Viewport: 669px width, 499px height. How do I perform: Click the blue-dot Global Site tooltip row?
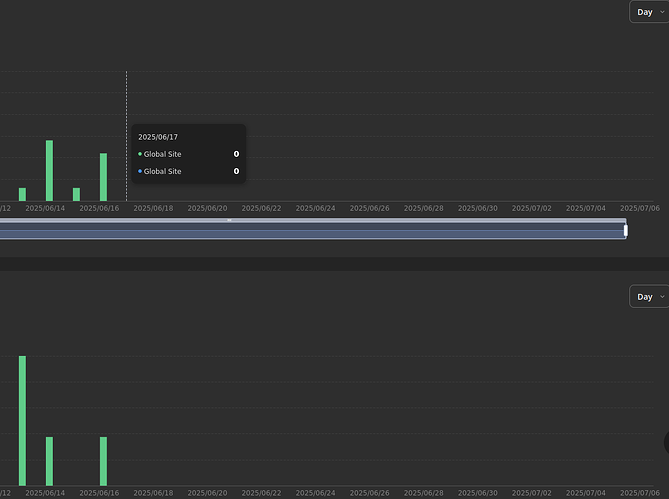pos(189,171)
